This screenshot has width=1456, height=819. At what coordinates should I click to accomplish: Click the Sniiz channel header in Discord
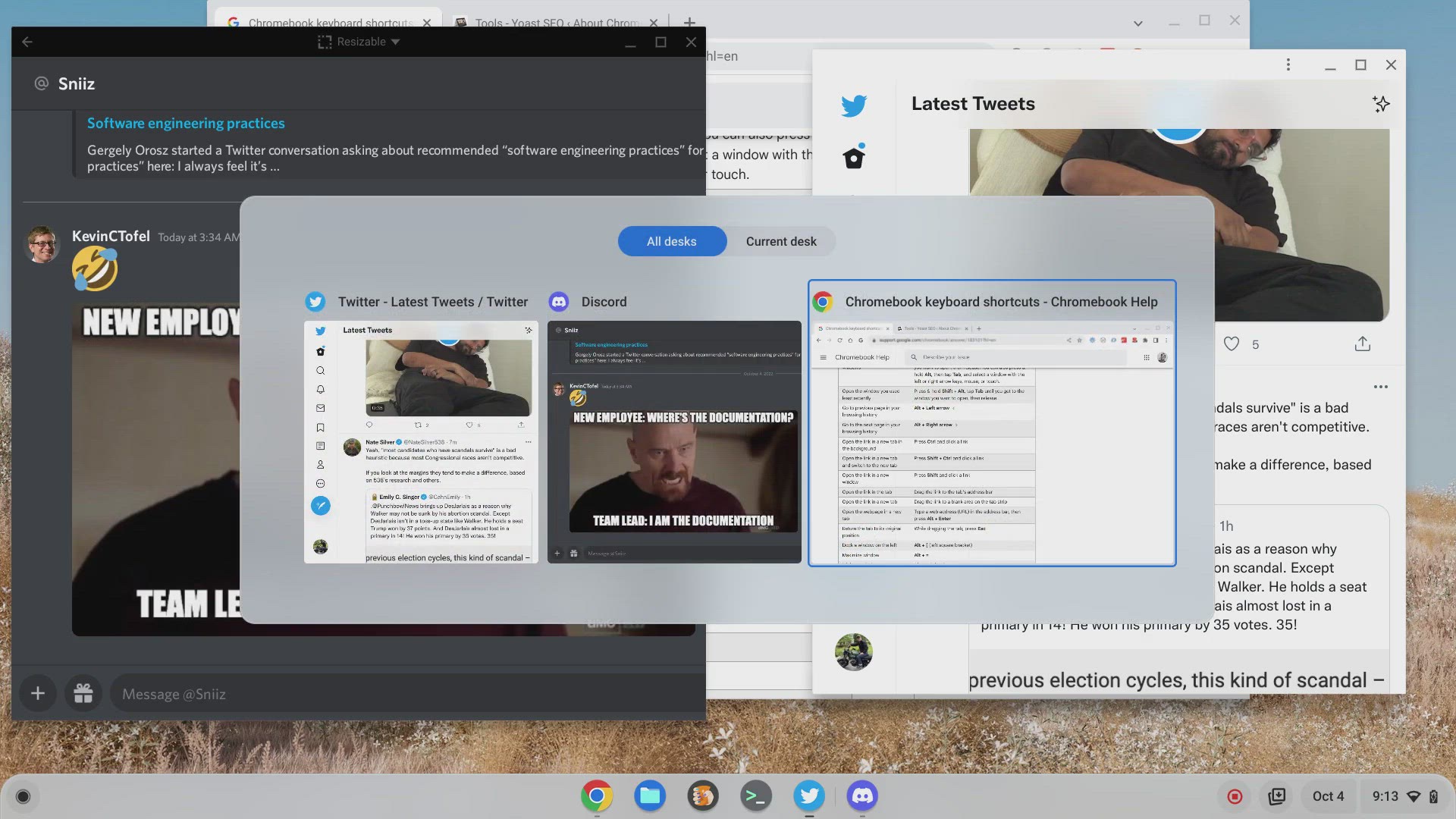[76, 83]
